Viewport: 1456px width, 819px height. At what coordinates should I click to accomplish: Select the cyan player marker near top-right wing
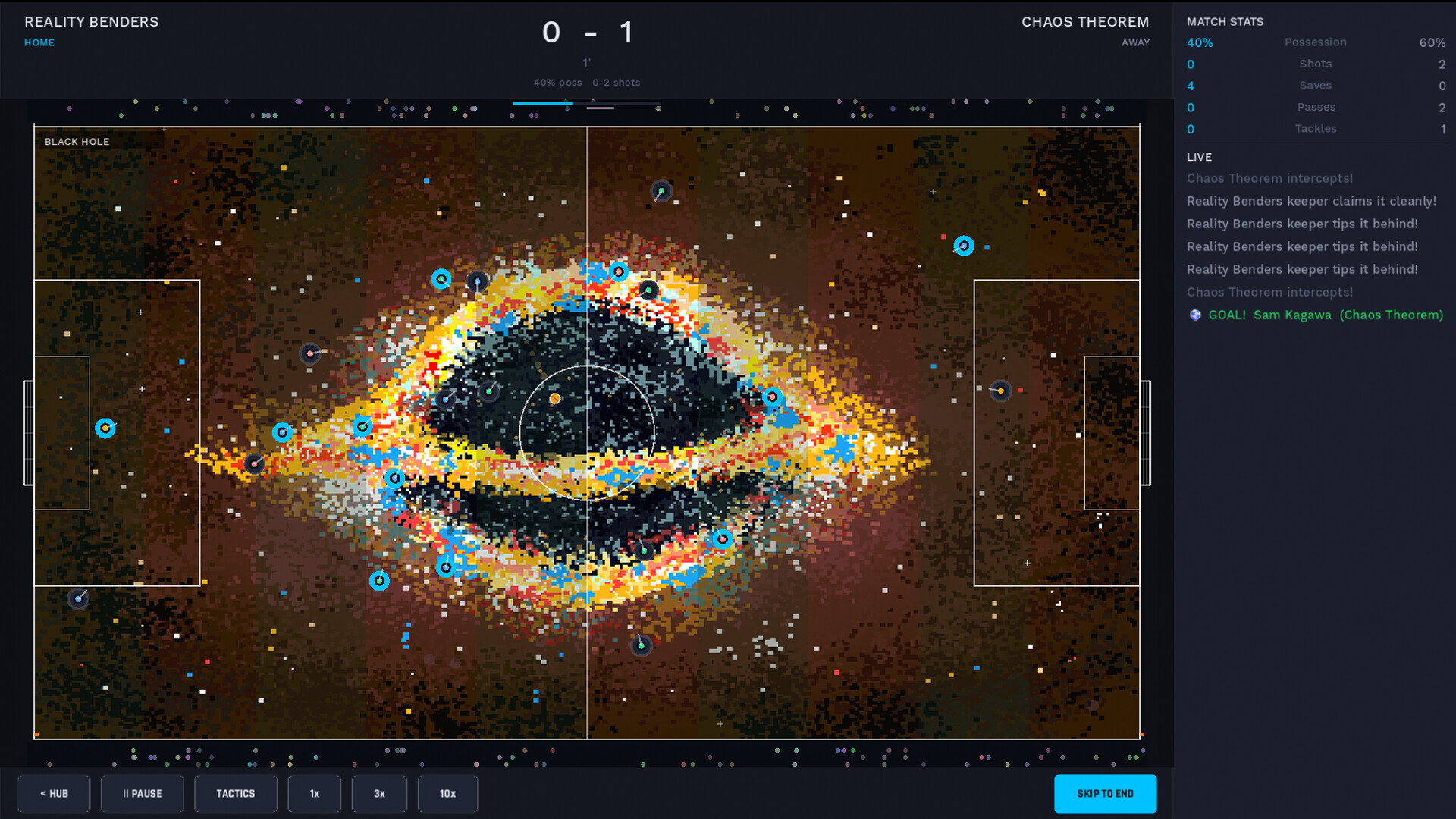(963, 246)
